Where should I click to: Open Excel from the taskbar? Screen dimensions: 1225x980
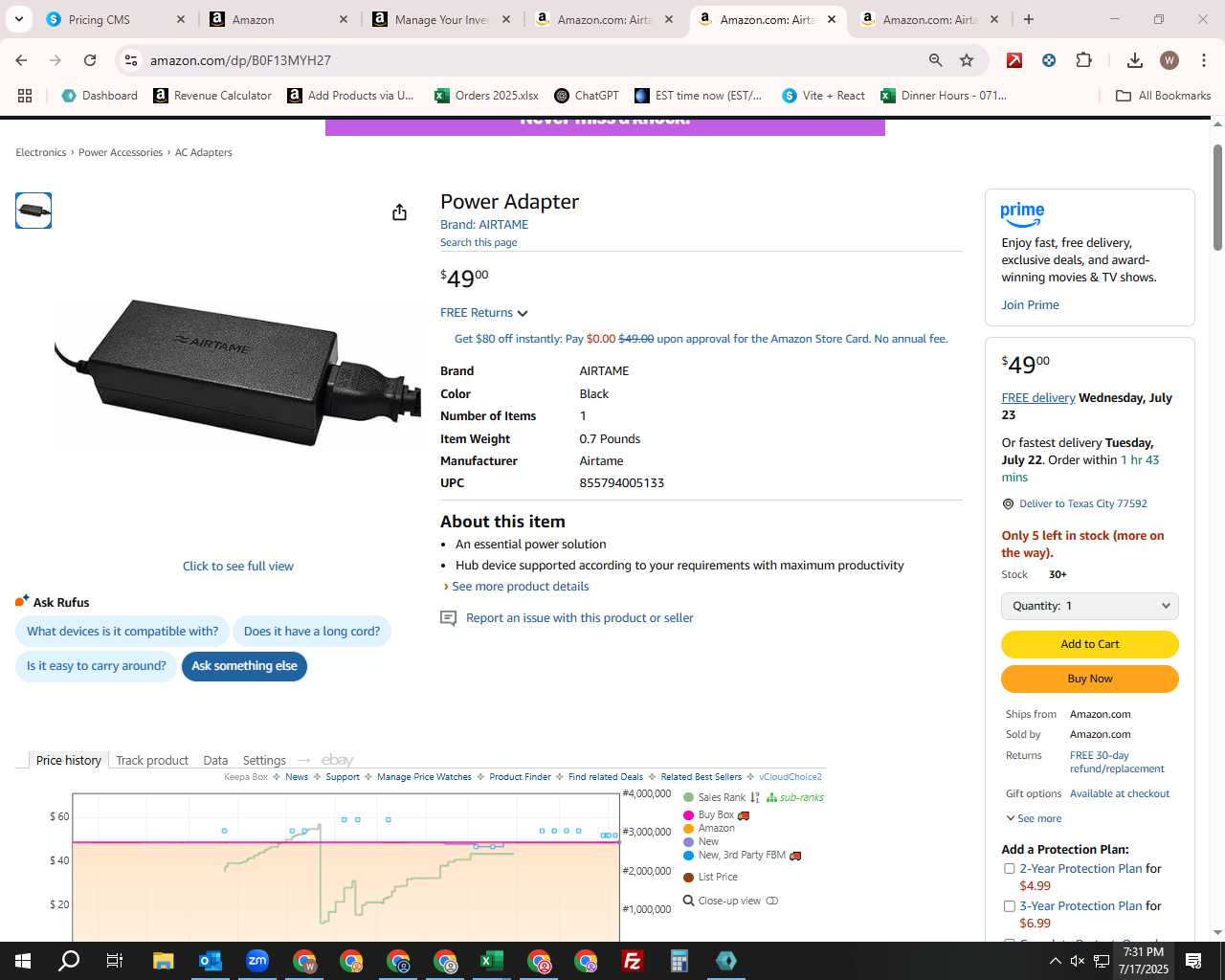coord(491,961)
